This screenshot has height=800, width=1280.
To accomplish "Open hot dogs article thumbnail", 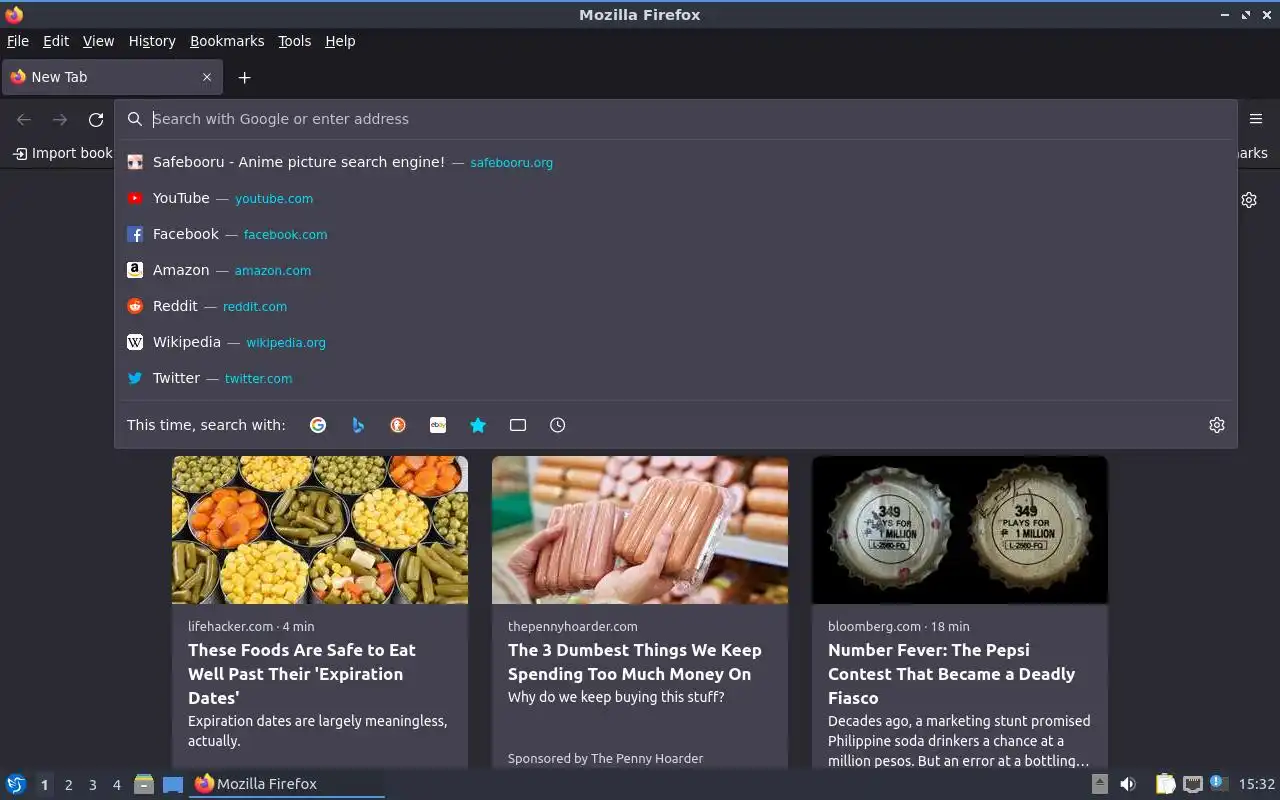I will [640, 530].
